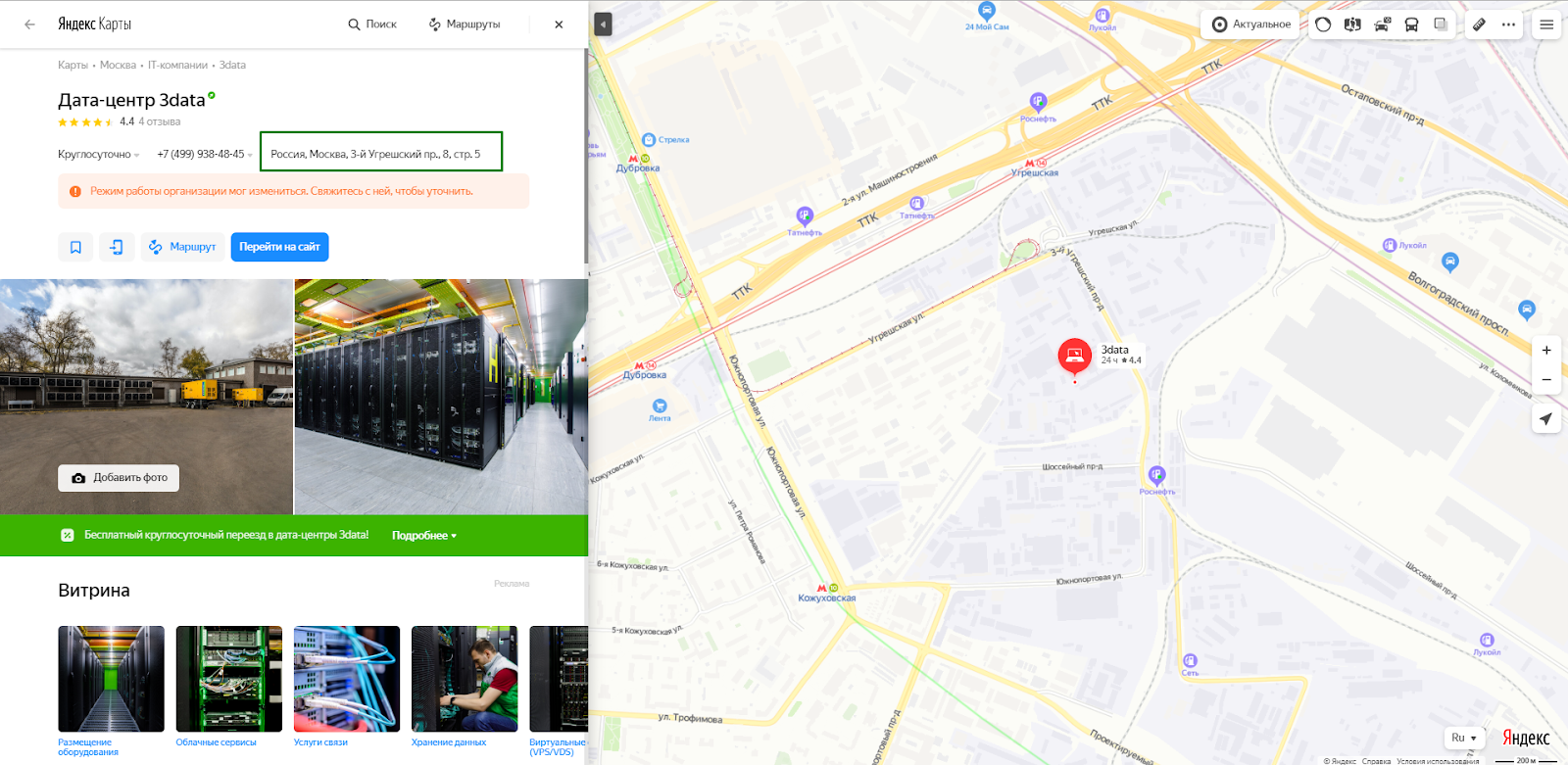
Task: Click Добавить фото button
Action: pyautogui.click(x=119, y=478)
